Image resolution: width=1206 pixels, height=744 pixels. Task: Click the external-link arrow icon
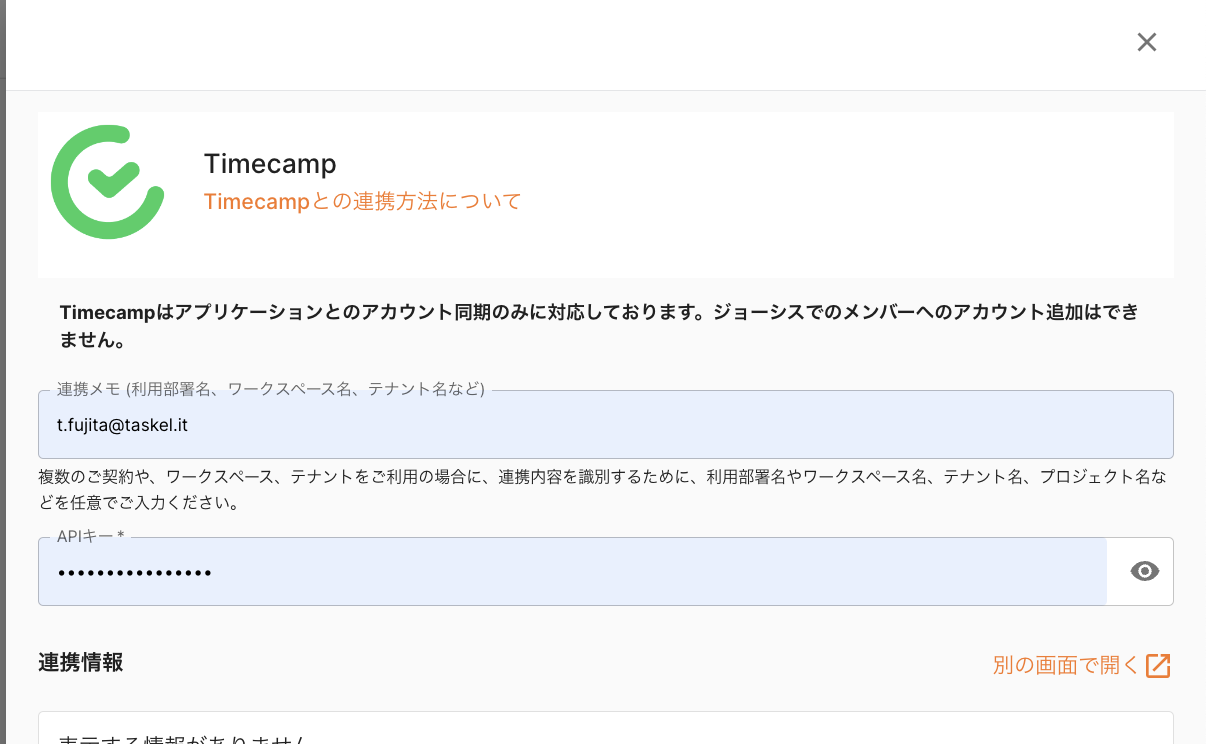tap(1158, 666)
